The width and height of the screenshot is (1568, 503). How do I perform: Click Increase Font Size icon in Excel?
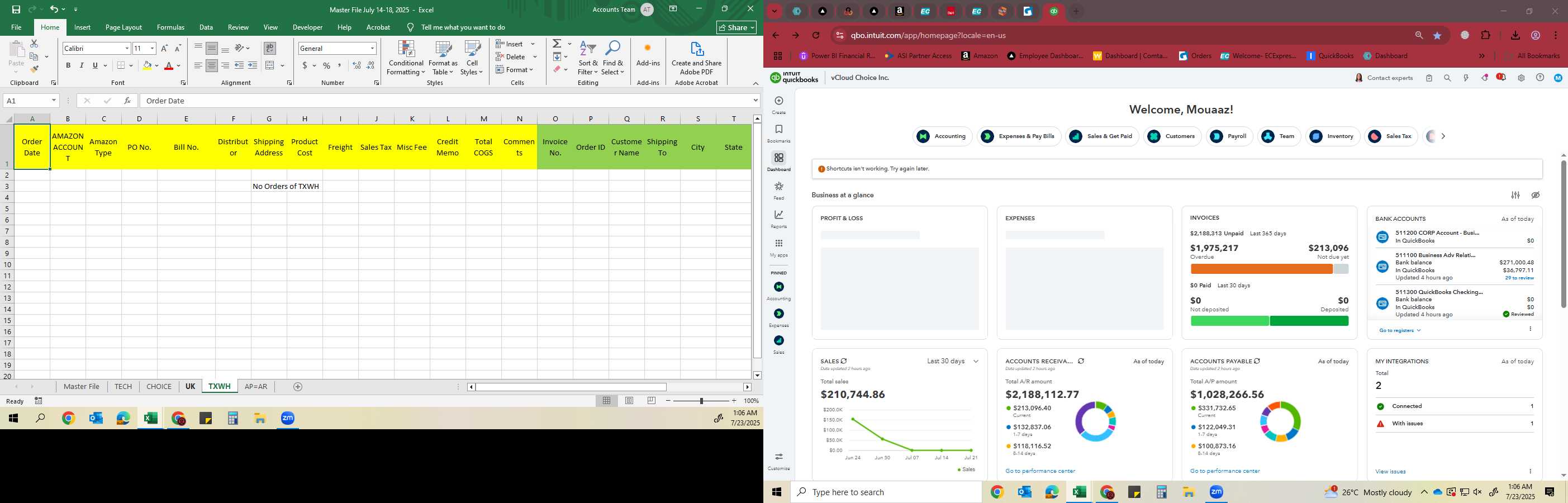point(164,48)
